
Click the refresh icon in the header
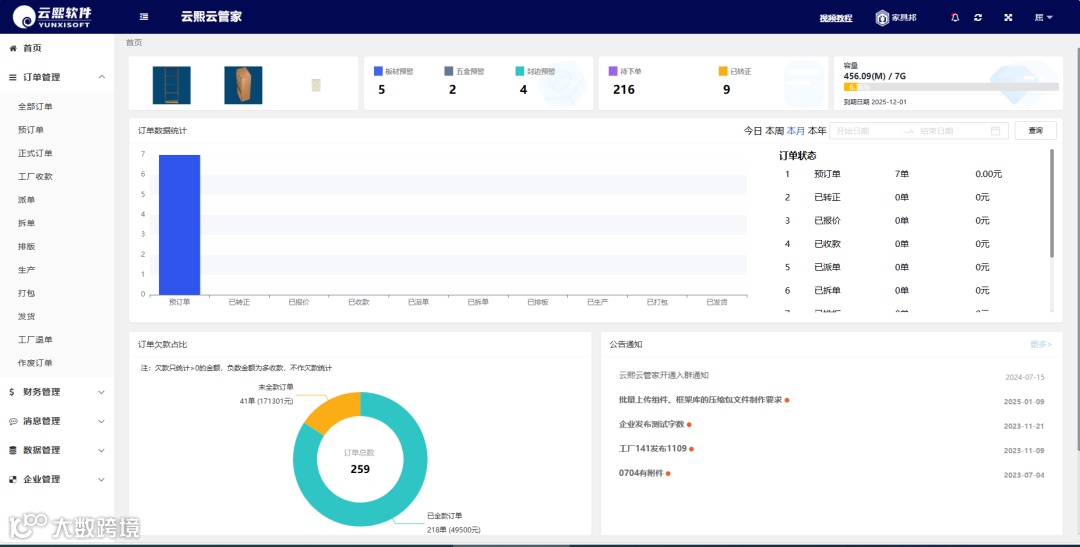[x=978, y=17]
